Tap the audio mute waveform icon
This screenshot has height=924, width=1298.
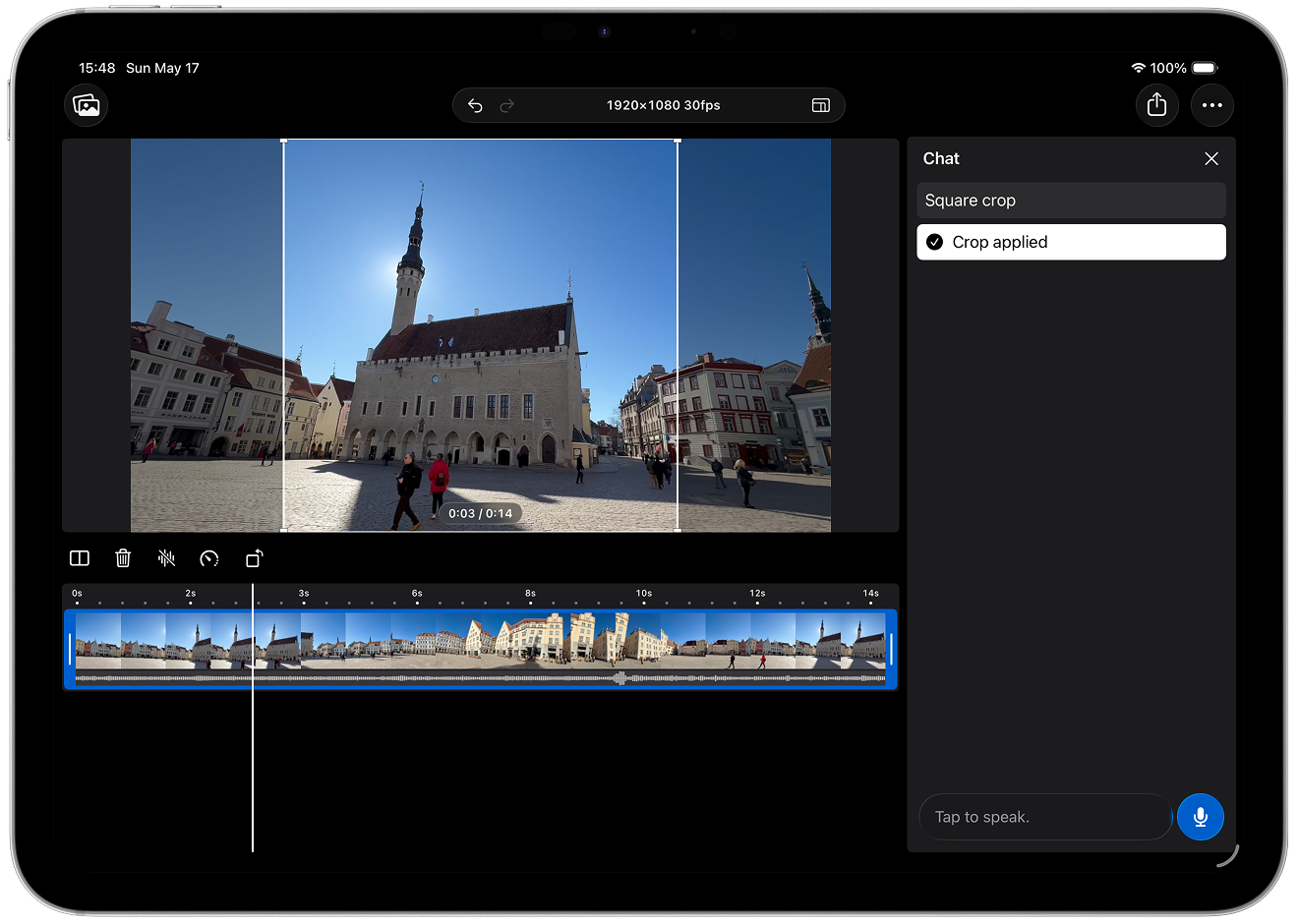point(166,558)
